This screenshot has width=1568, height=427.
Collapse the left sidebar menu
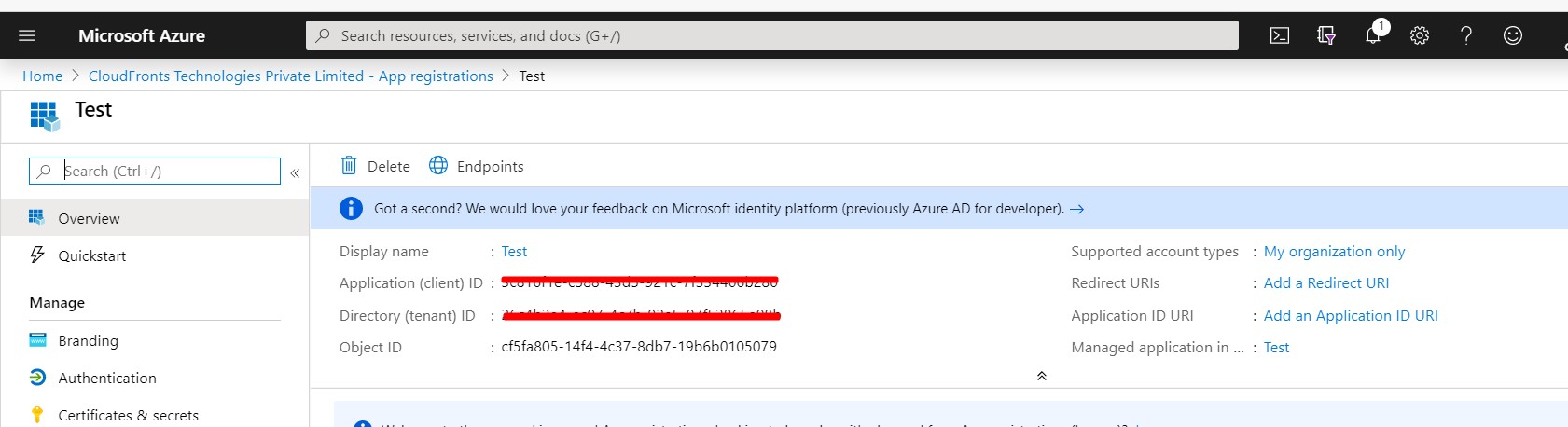(x=295, y=172)
